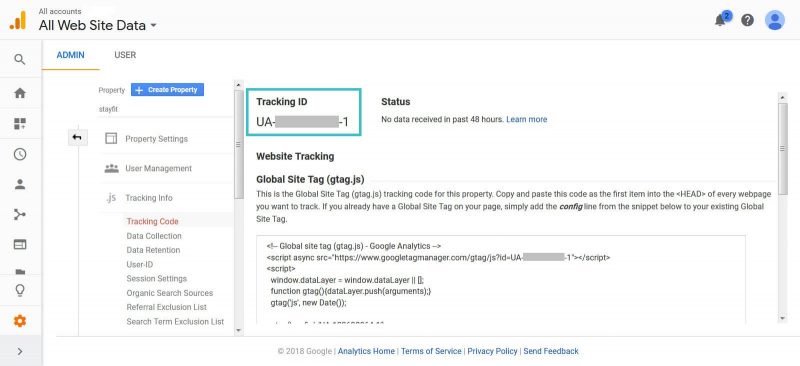Open the search icon in sidebar
800x366 pixels.
pyautogui.click(x=19, y=60)
